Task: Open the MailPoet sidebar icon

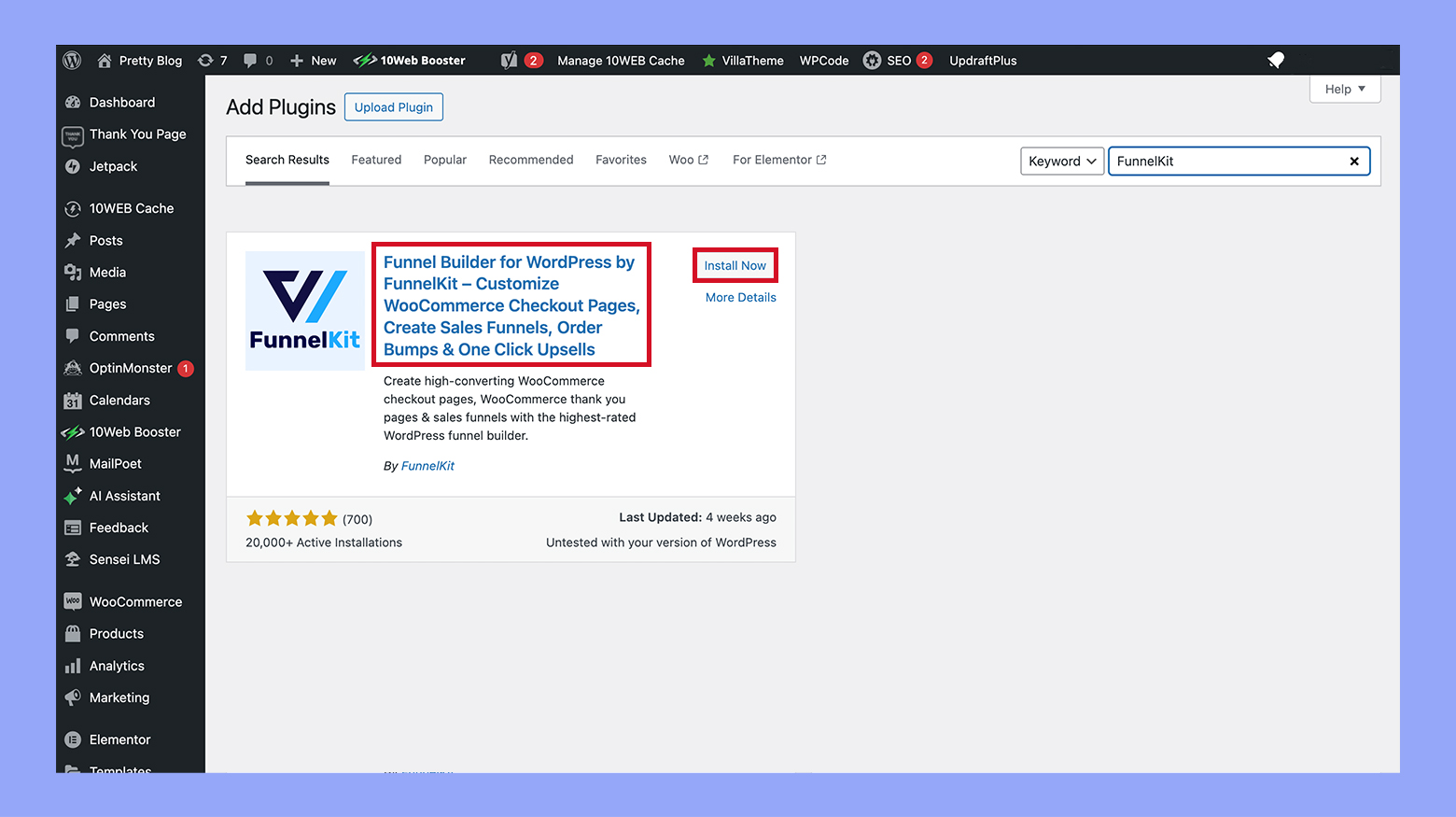Action: [x=73, y=463]
